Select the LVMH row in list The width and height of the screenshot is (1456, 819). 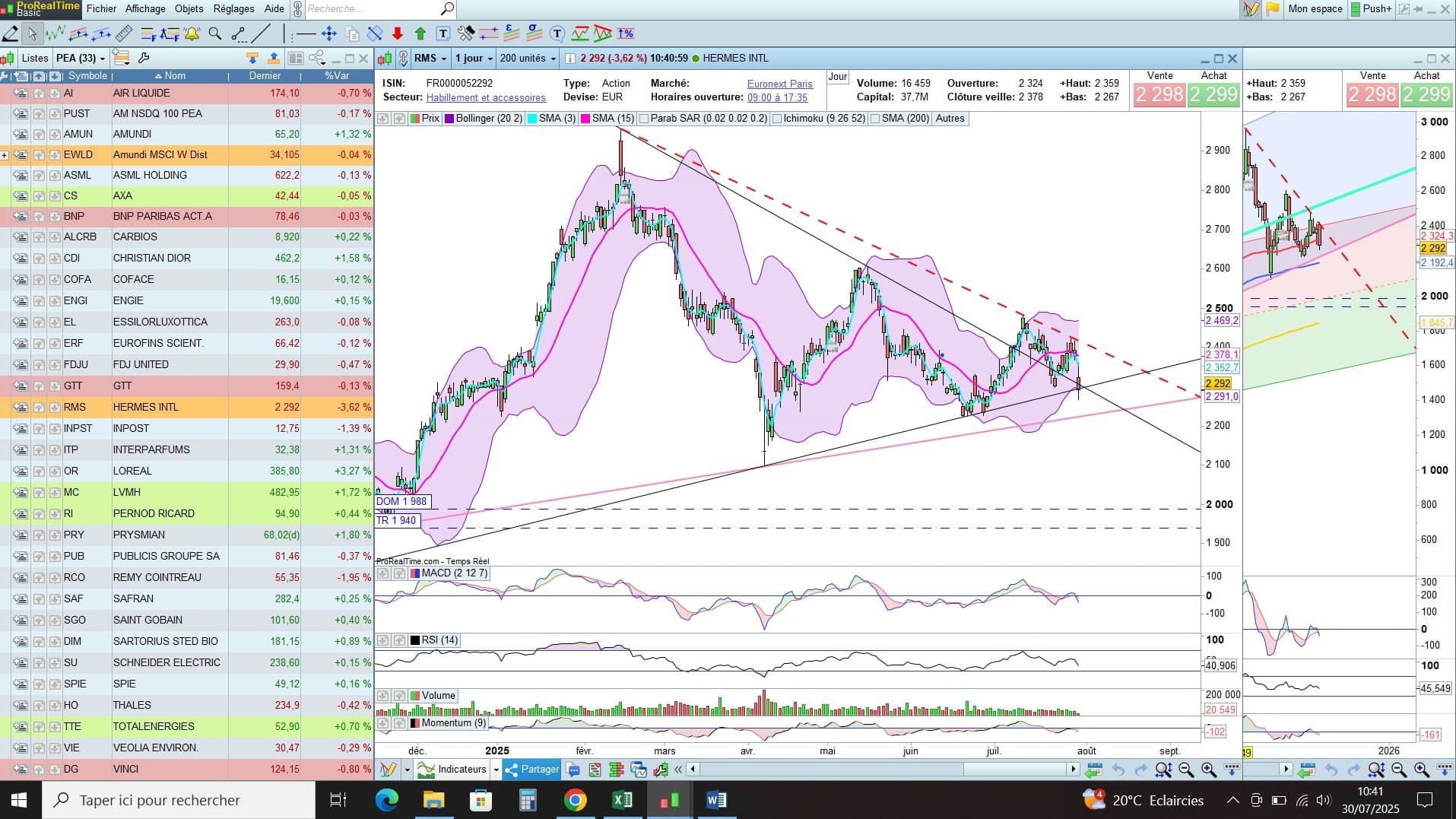tap(186, 492)
